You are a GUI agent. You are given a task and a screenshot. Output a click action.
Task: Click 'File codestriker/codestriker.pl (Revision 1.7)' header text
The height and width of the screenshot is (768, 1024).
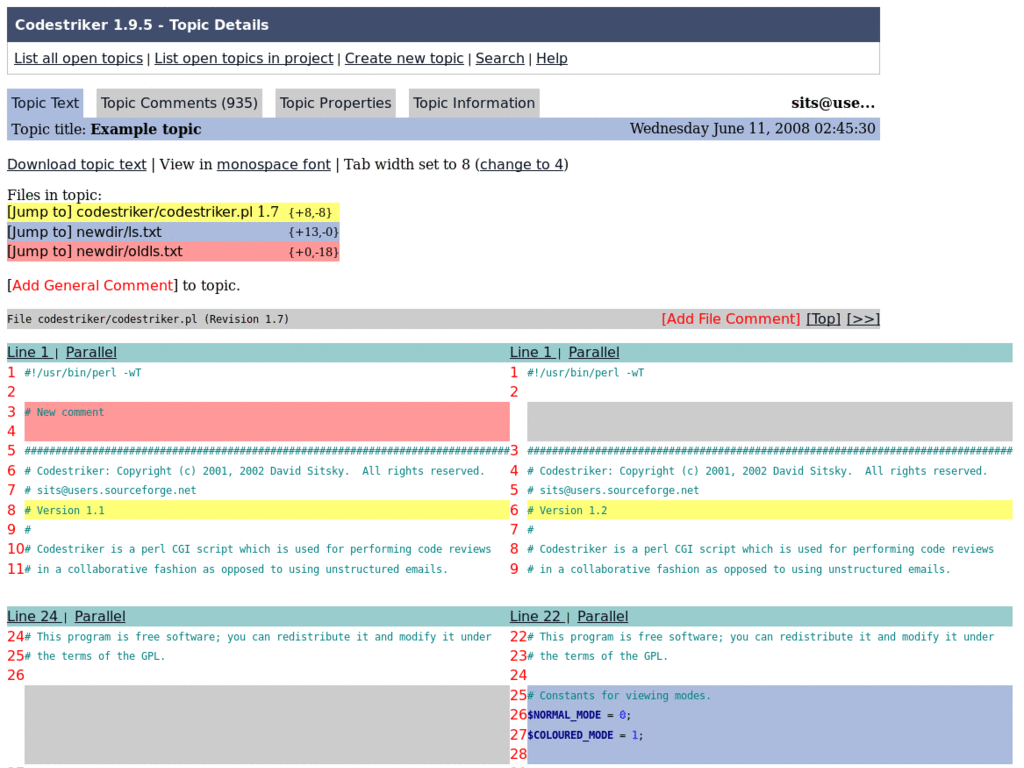pyautogui.click(x=148, y=319)
